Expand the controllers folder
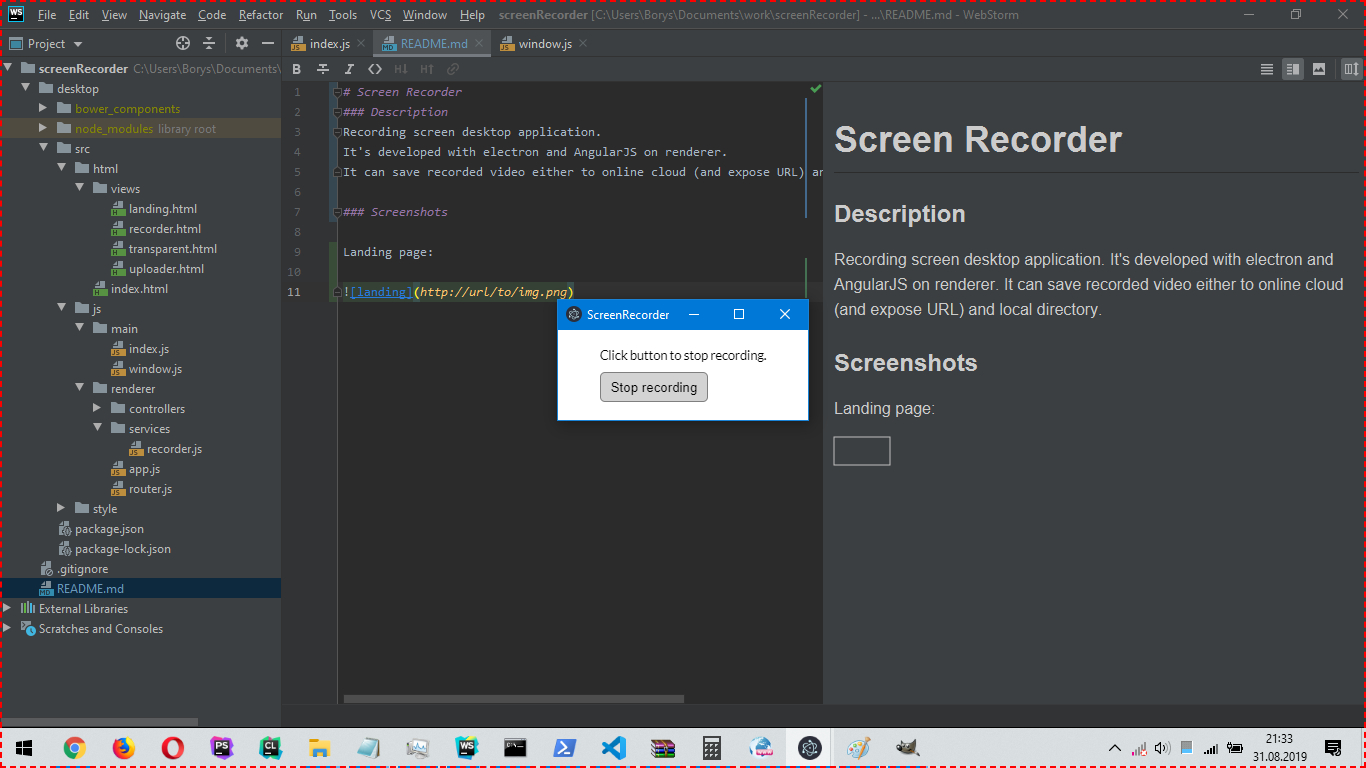 tap(97, 408)
